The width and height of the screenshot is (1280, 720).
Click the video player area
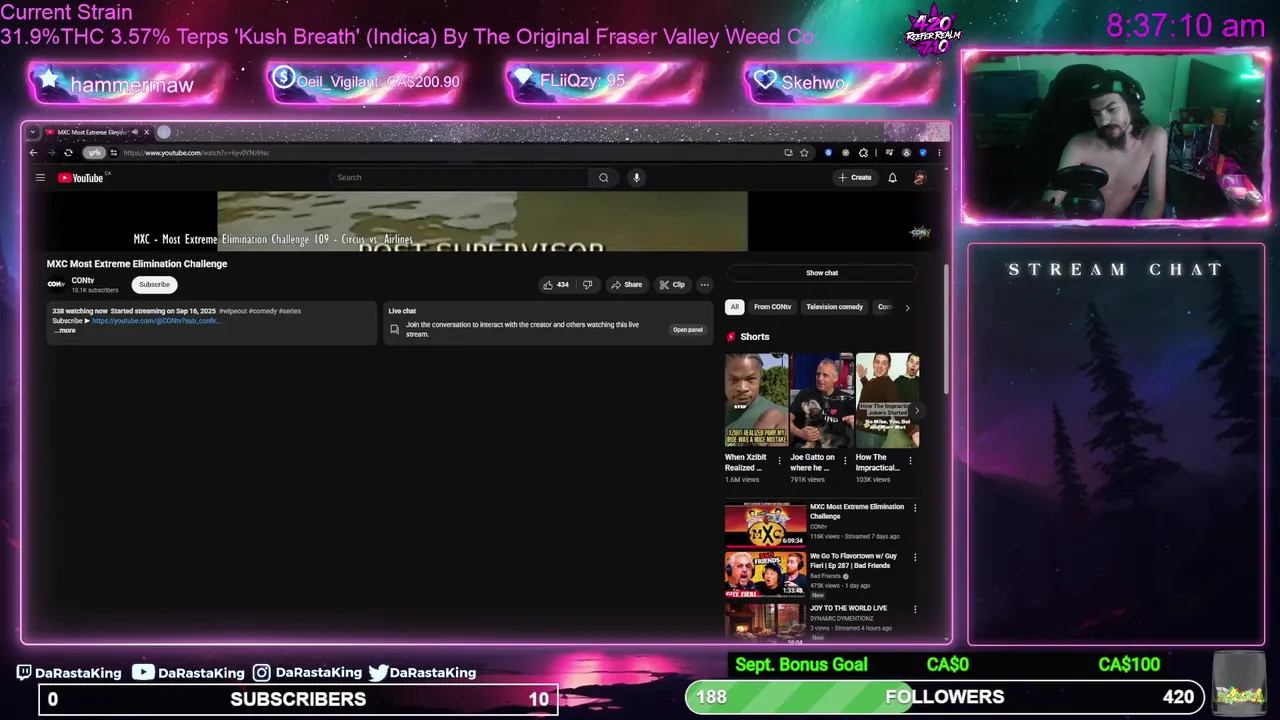click(482, 221)
